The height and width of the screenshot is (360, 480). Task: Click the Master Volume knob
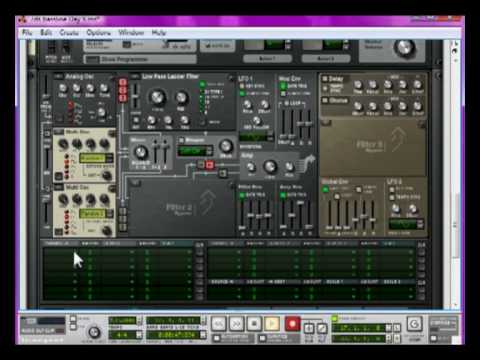pos(404,48)
